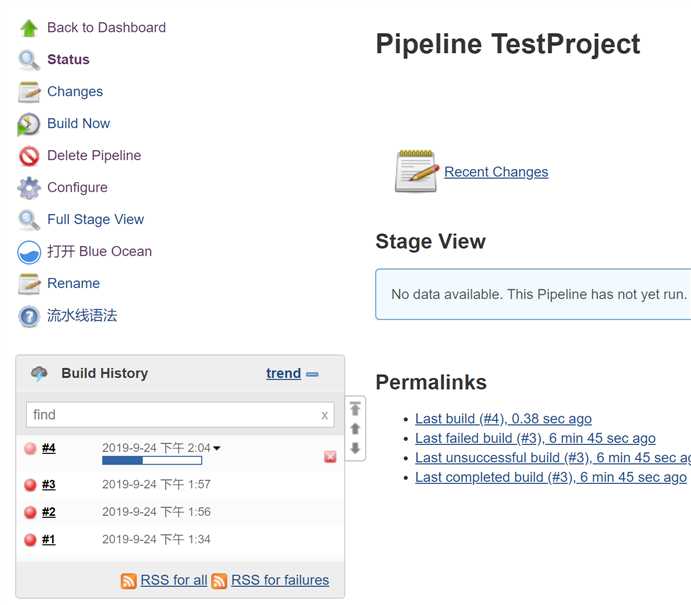Click the red status ball of build #2

point(30,512)
